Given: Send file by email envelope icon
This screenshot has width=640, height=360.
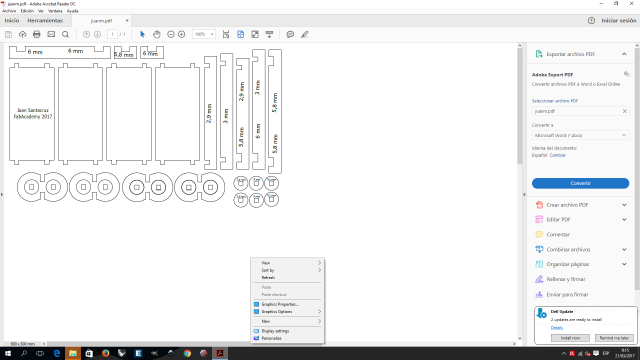Looking at the screenshot, I should [x=51, y=35].
